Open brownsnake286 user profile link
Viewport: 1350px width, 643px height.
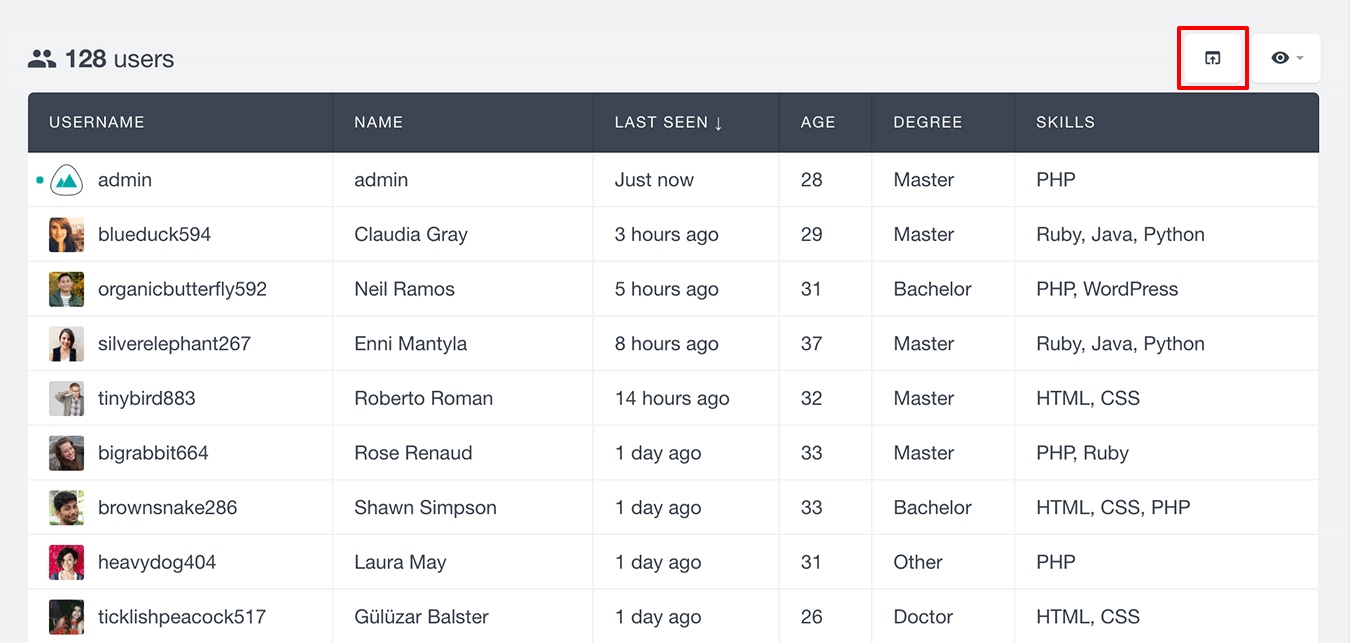pos(168,507)
